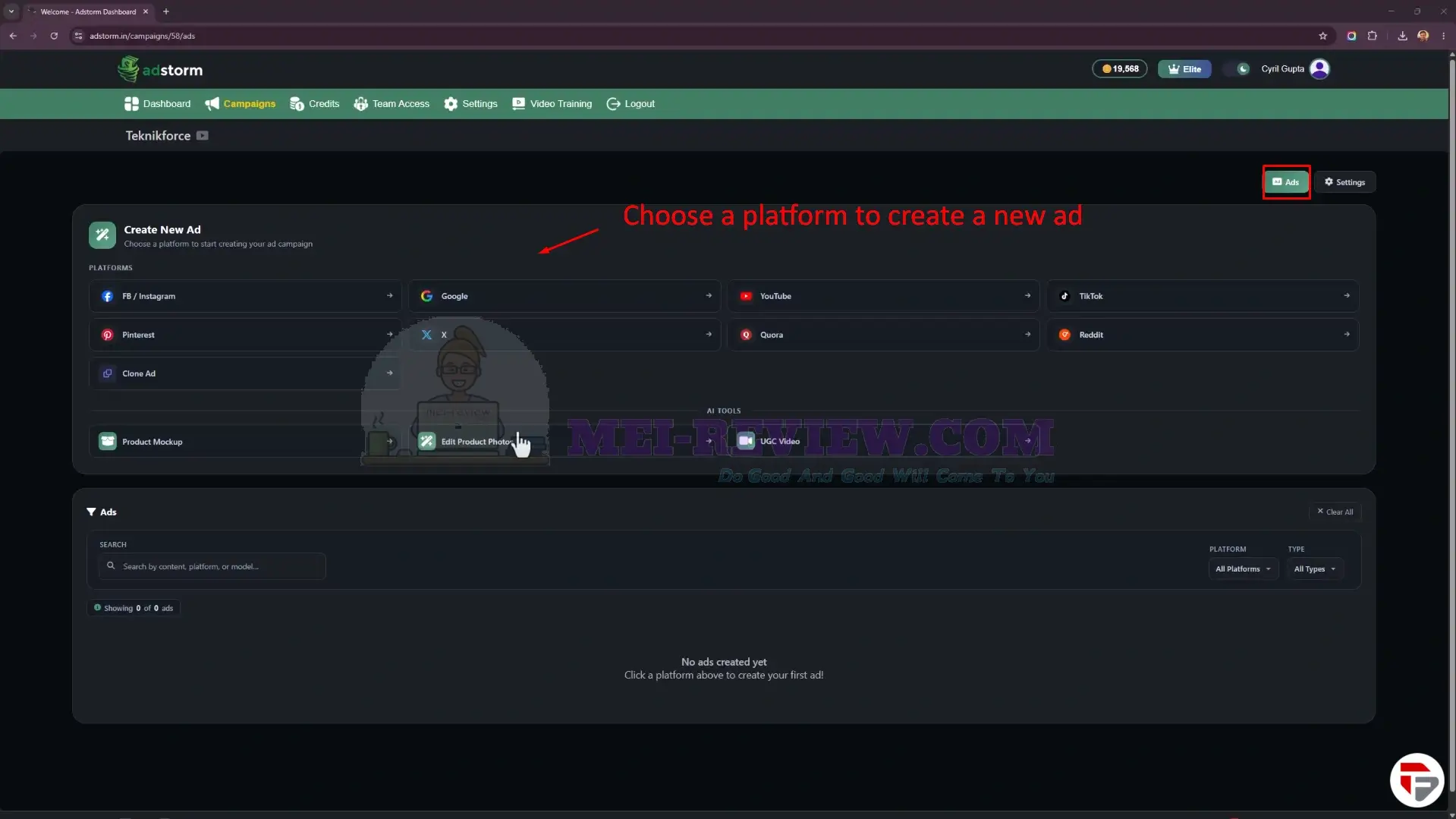Click the video icon next to Teknikforce

coord(203,136)
